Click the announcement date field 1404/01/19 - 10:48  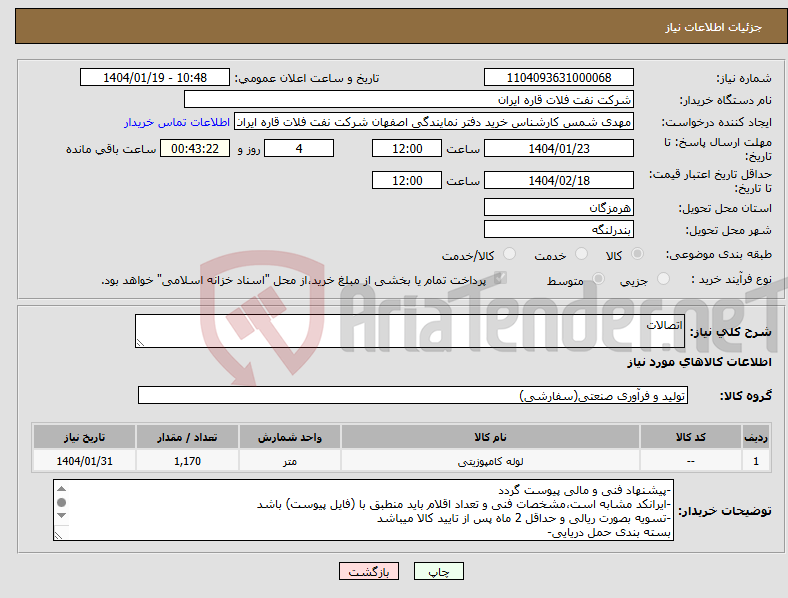click(x=155, y=77)
